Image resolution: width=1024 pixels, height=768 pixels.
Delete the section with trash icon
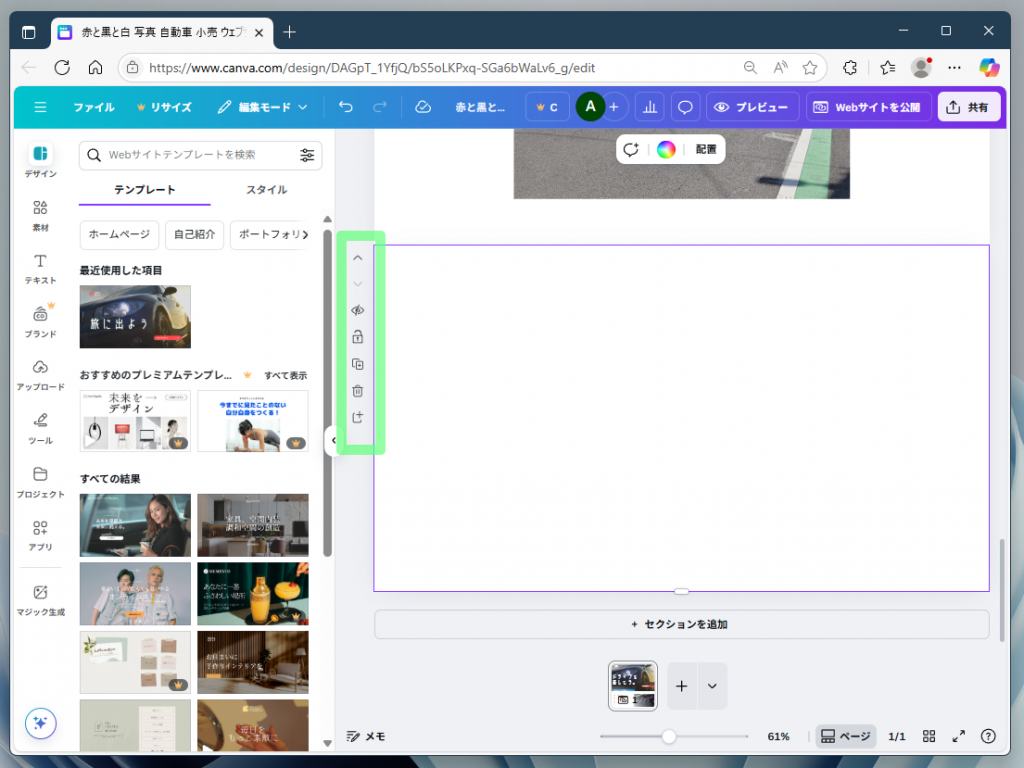[x=358, y=391]
